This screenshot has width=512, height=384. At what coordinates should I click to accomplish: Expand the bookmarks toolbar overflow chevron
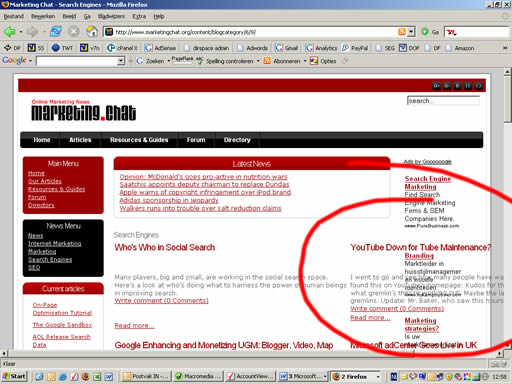[505, 48]
